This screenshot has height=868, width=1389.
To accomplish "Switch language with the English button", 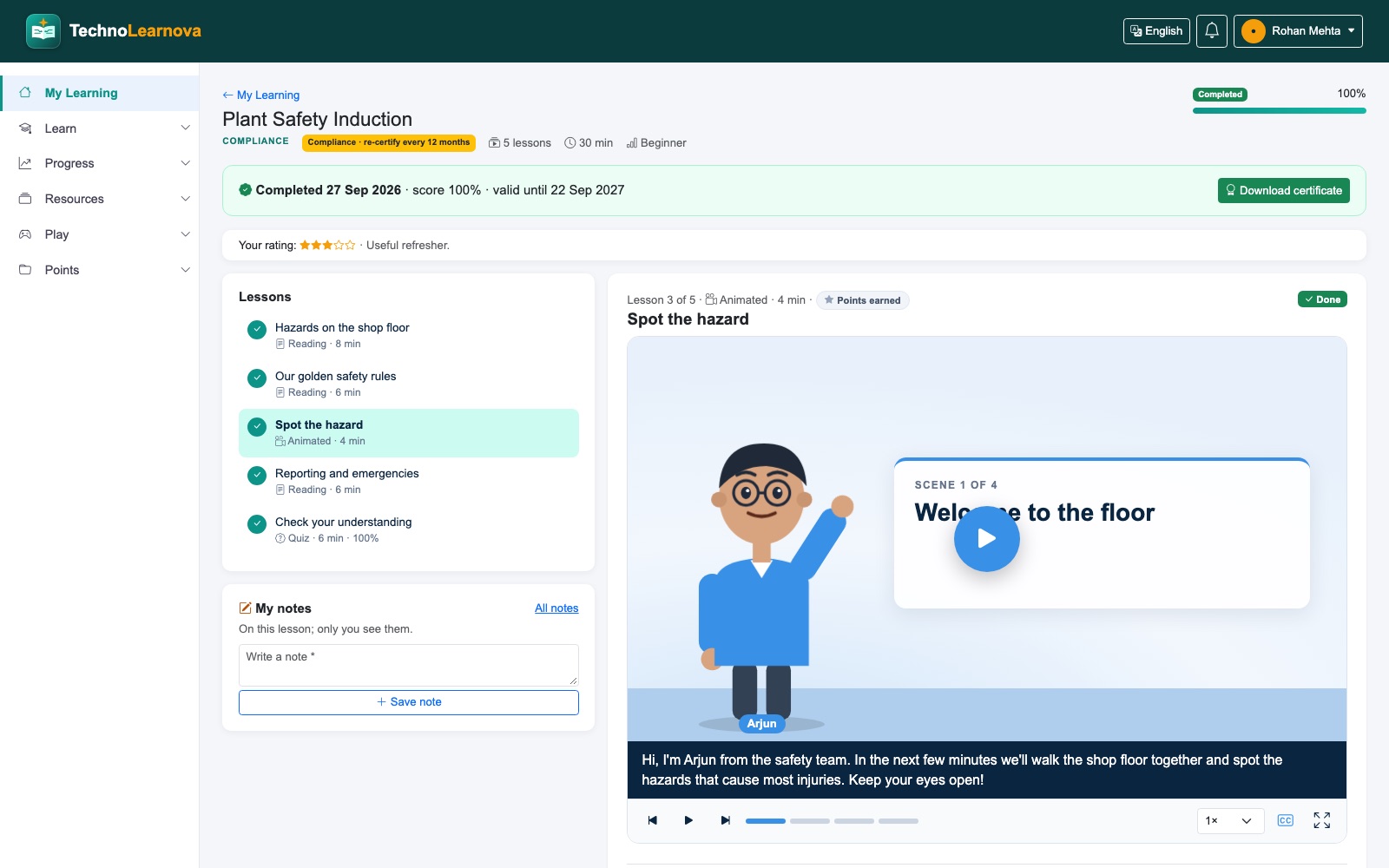I will 1156,31.
